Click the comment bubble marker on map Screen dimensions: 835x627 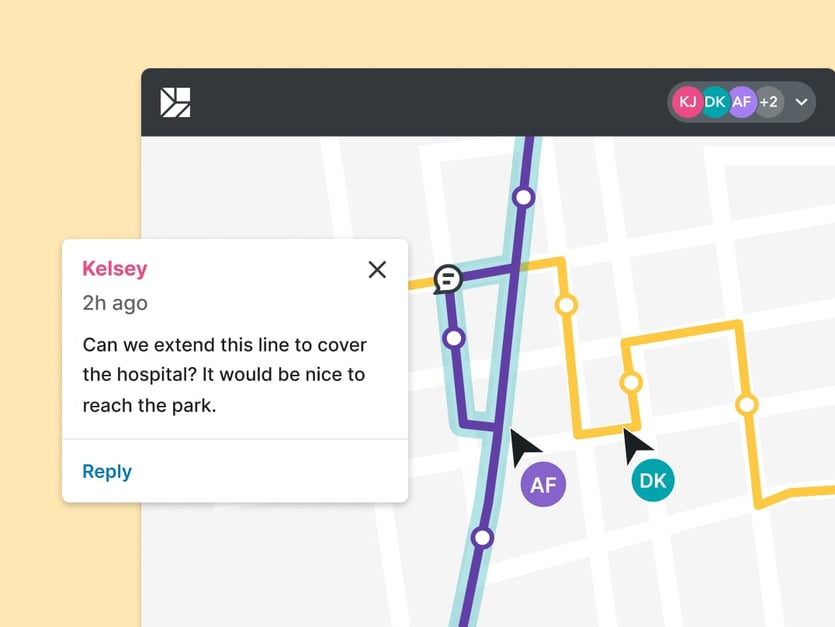tap(448, 279)
